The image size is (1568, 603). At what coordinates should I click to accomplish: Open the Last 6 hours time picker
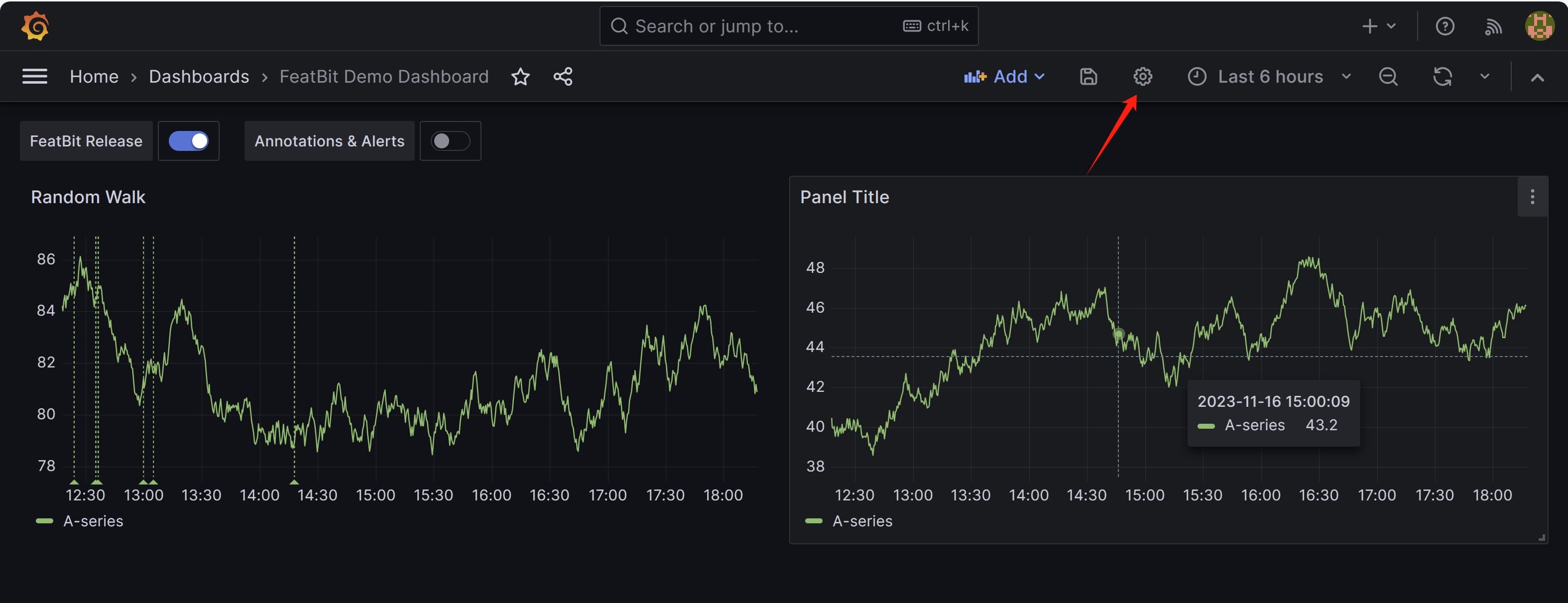tap(1269, 77)
